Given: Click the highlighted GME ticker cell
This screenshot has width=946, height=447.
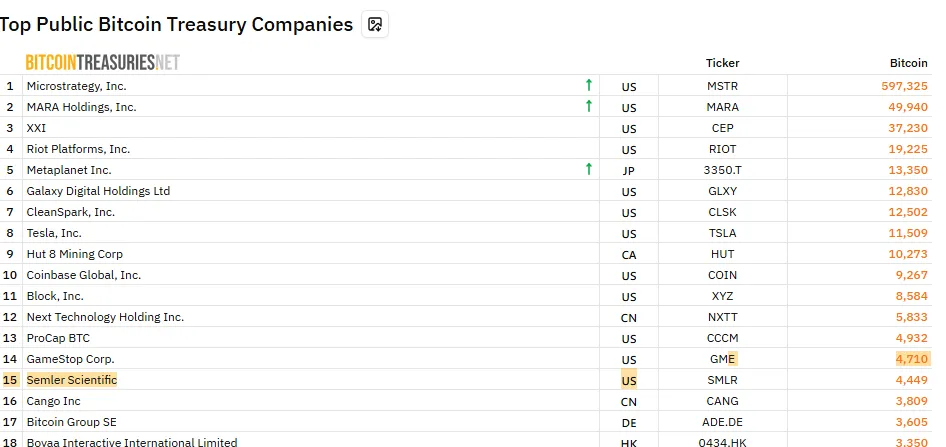Looking at the screenshot, I should [x=722, y=359].
